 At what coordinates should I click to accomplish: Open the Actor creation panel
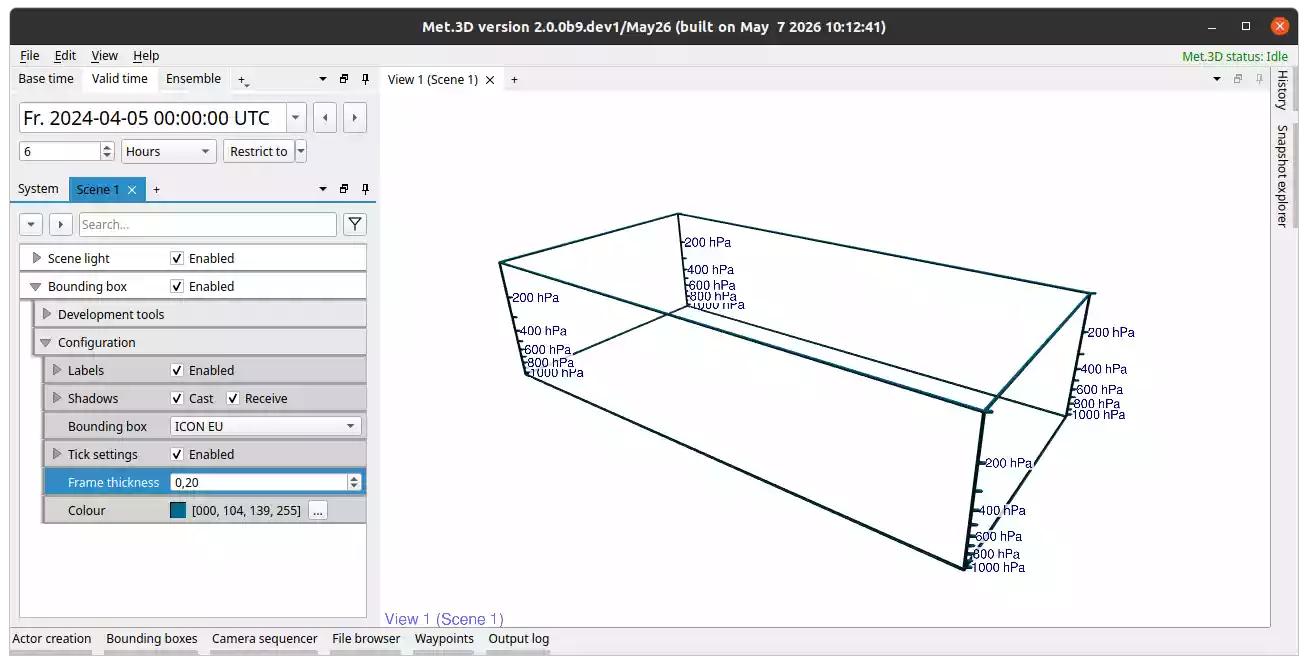point(52,639)
